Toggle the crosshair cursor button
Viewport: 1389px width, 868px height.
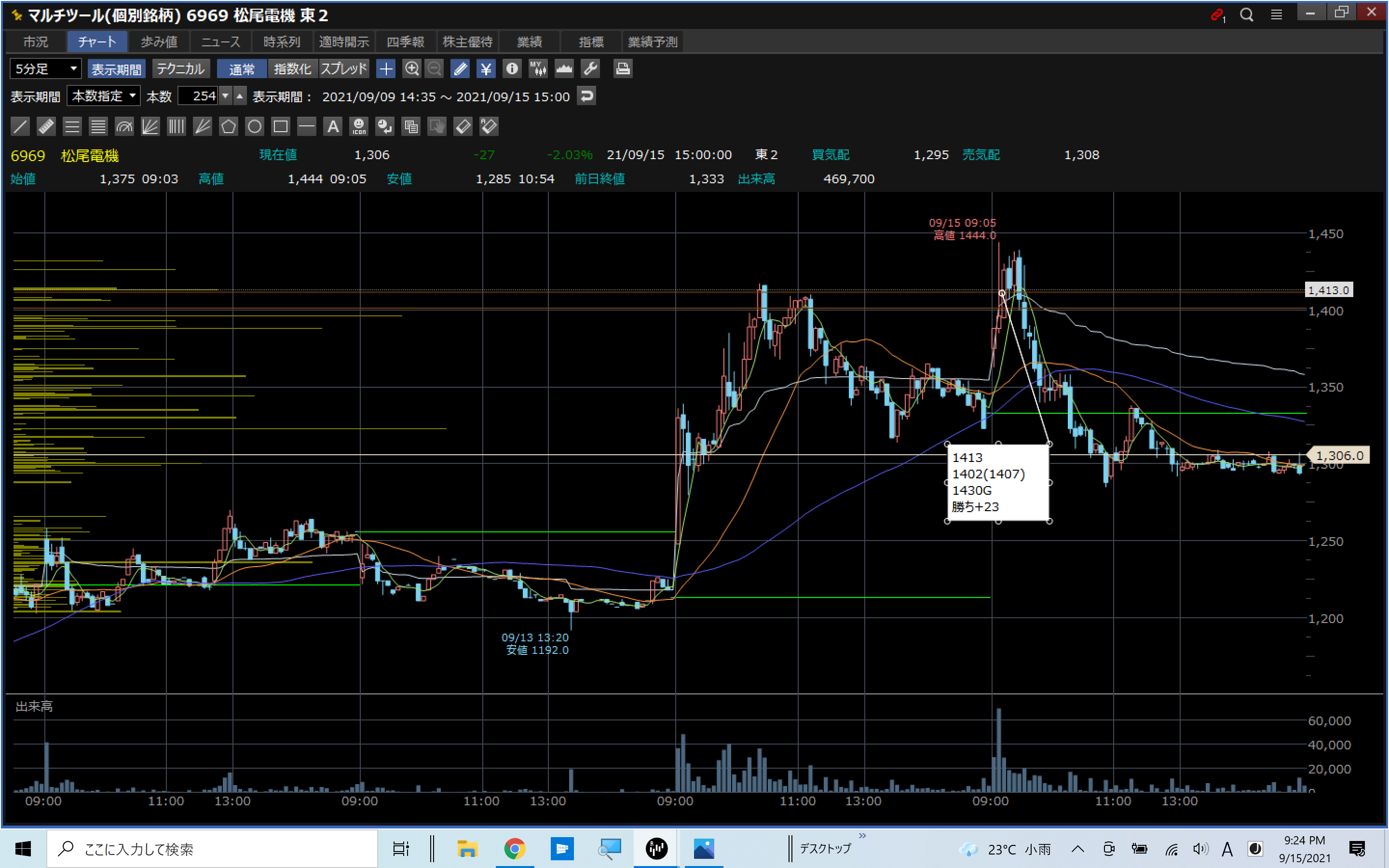pyautogui.click(x=386, y=69)
